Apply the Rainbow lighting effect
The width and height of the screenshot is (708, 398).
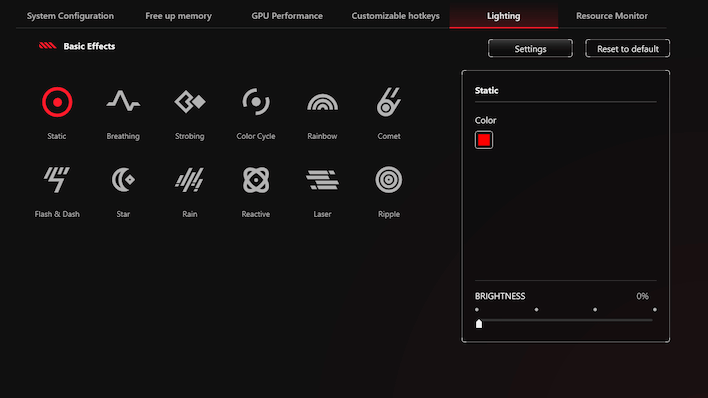(x=322, y=102)
